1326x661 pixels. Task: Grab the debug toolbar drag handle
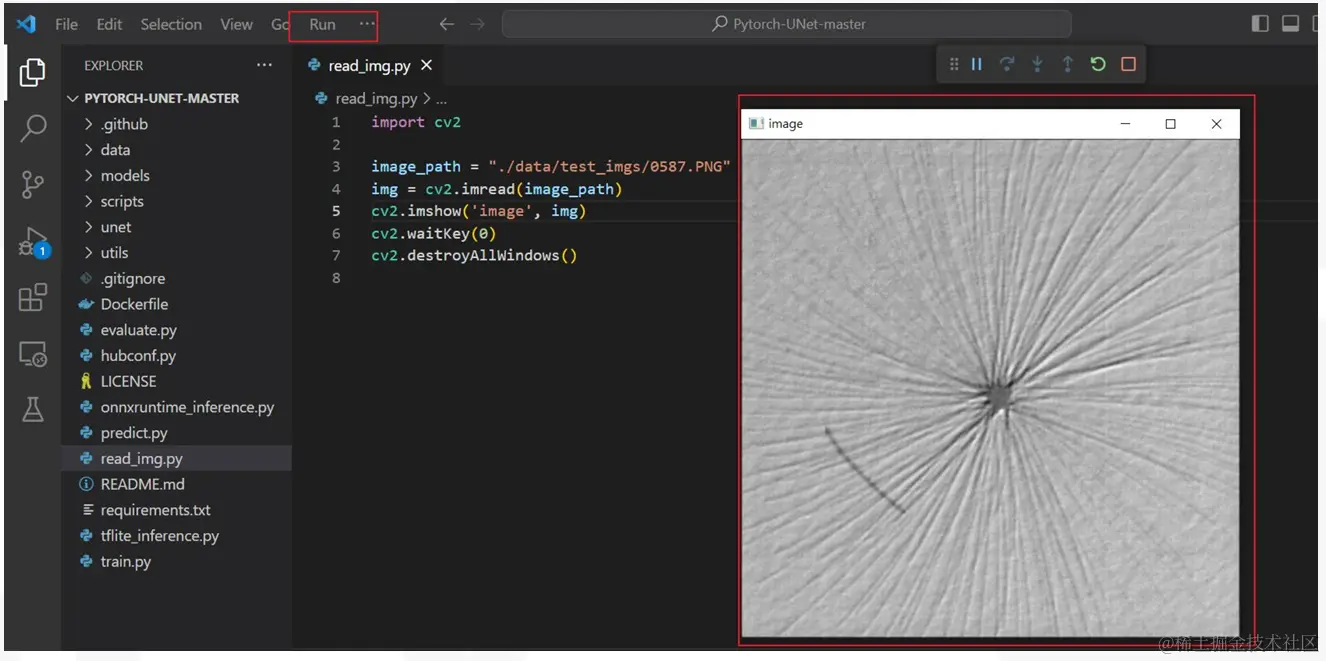coord(953,64)
